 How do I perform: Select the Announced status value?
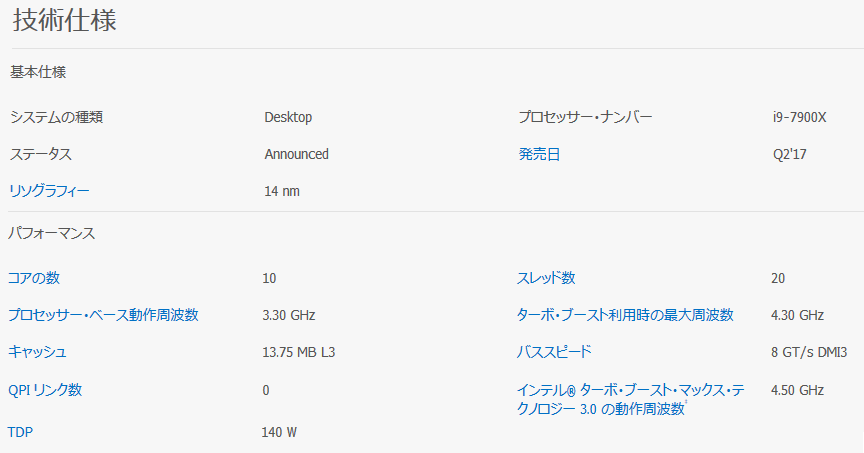tap(296, 154)
